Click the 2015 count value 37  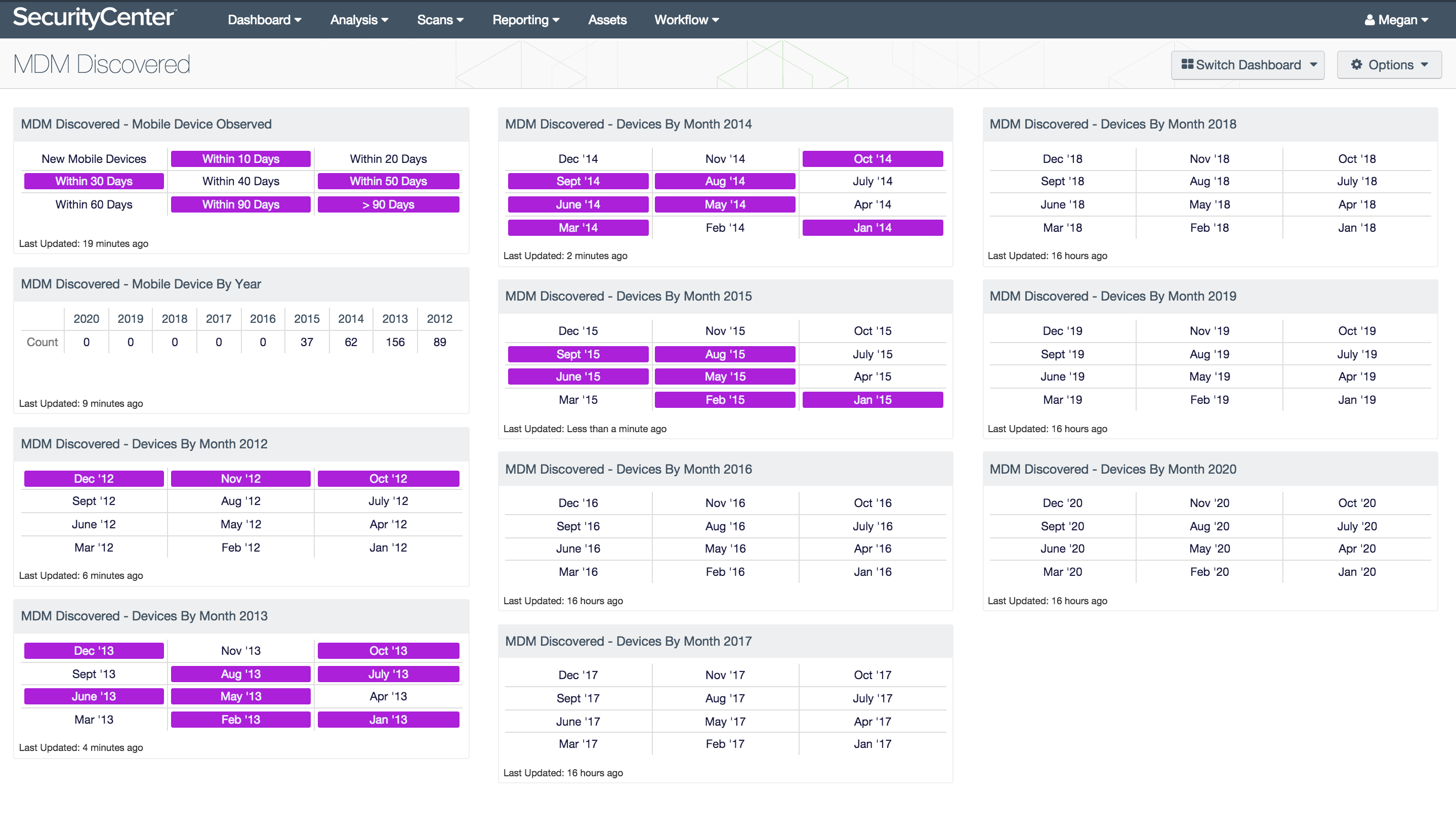pos(307,342)
